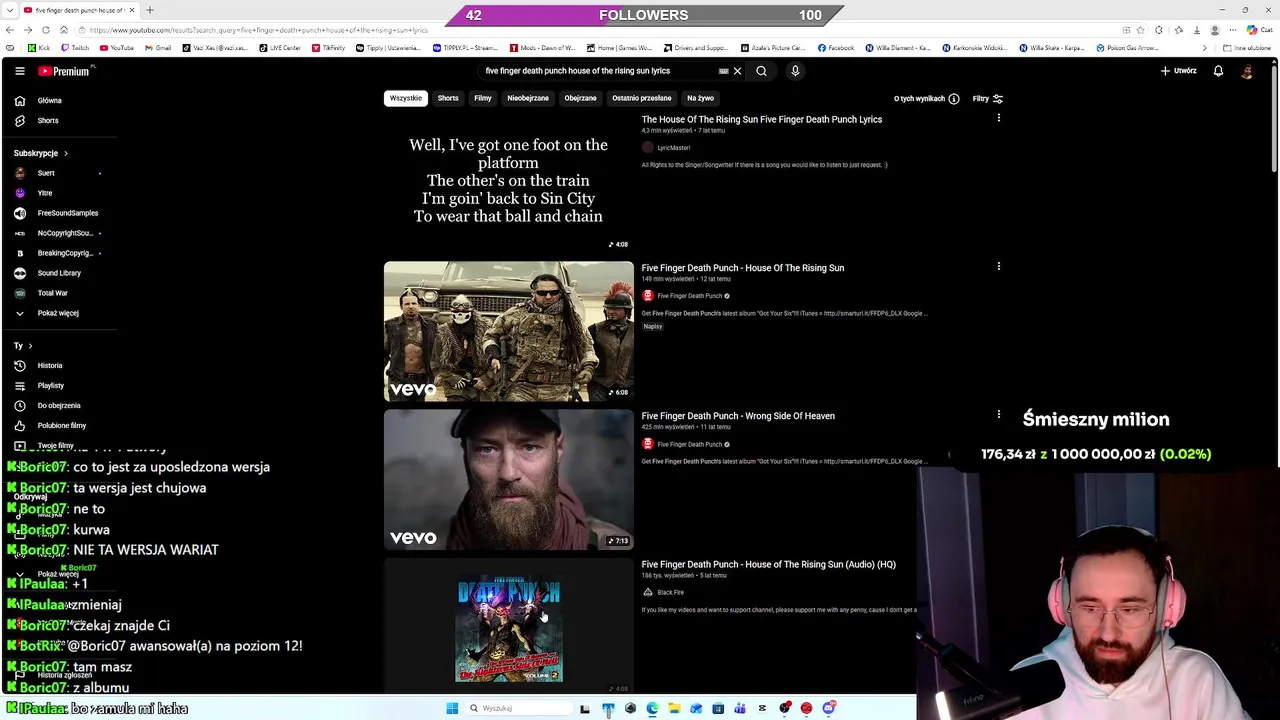Open the Facebook bookmark
The height and width of the screenshot is (720, 1280).
(836, 48)
